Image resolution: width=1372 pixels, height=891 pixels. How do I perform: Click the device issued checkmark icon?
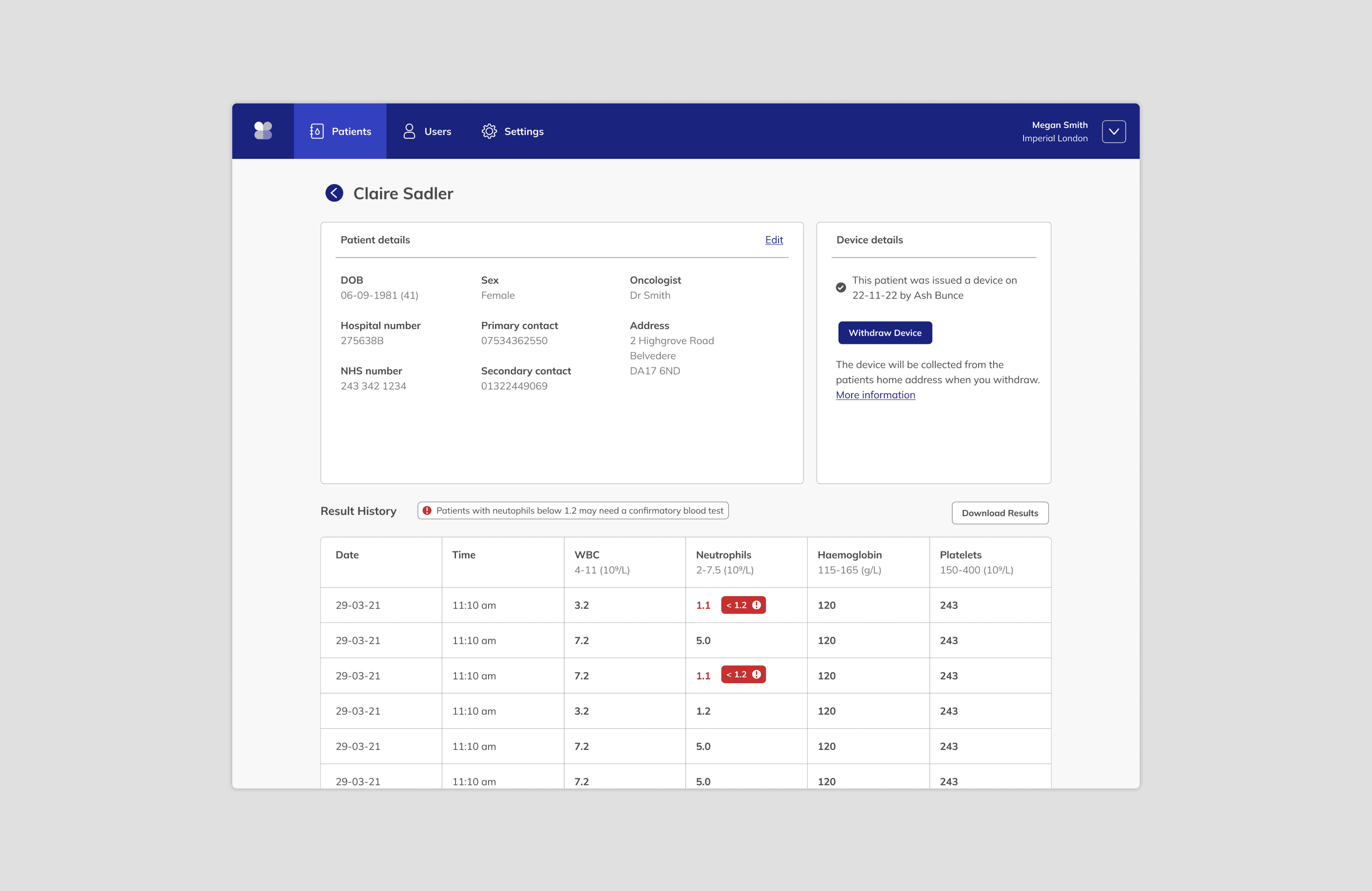click(841, 288)
